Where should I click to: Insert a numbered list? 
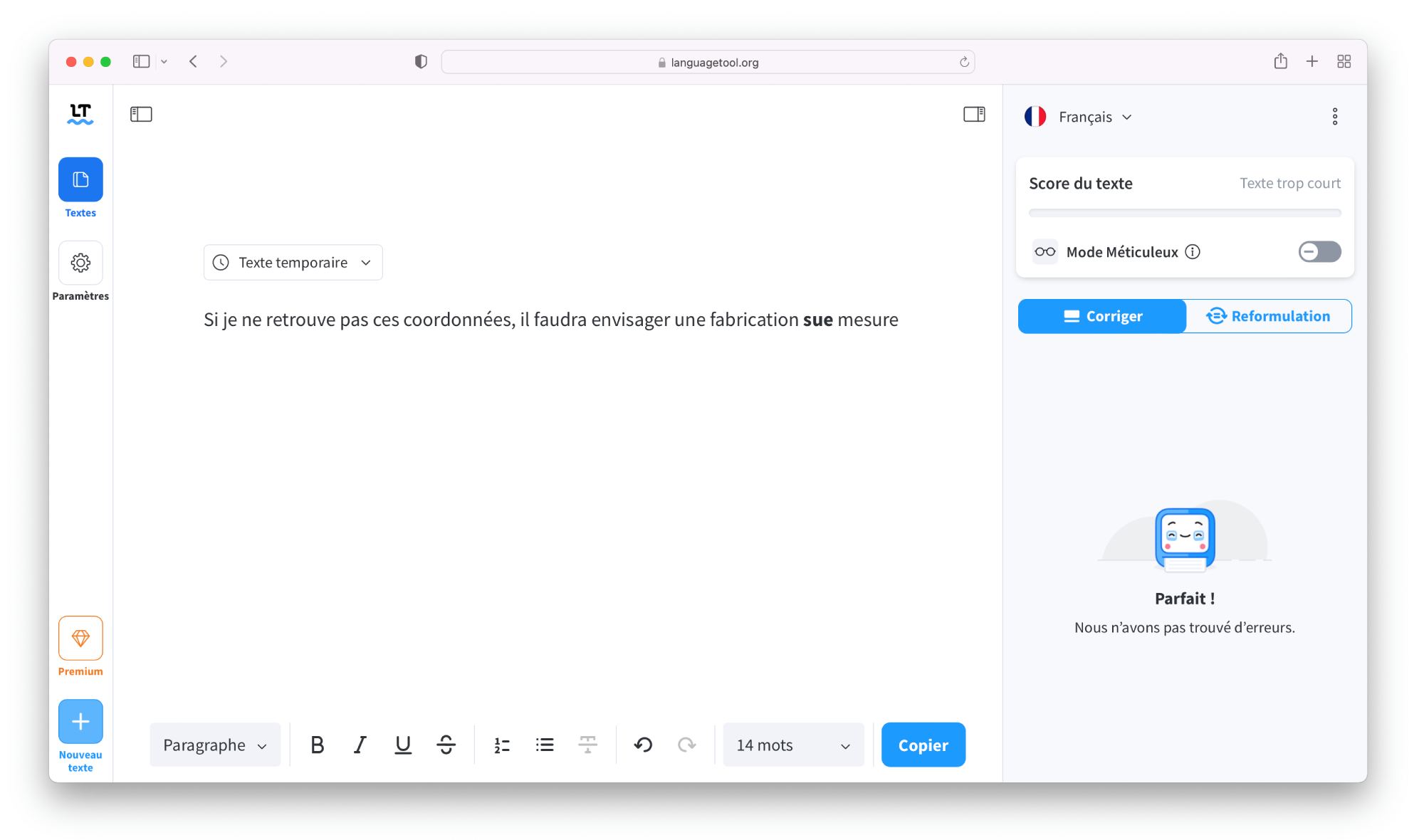click(502, 745)
